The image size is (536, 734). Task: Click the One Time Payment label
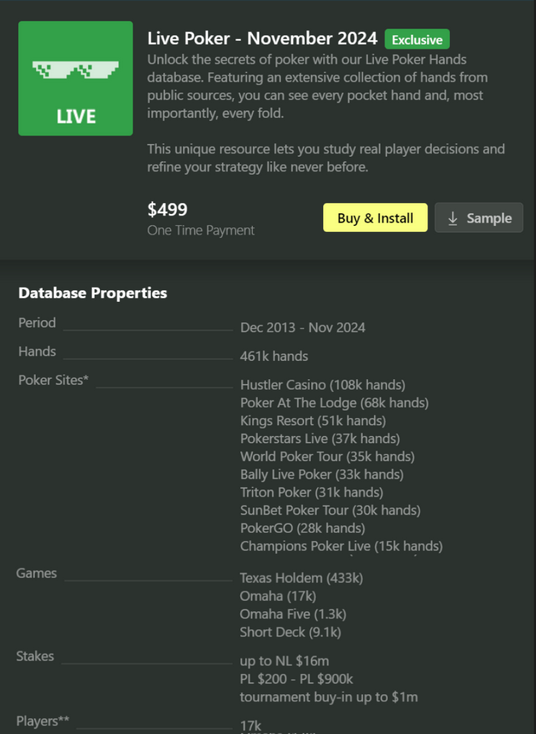coord(201,230)
